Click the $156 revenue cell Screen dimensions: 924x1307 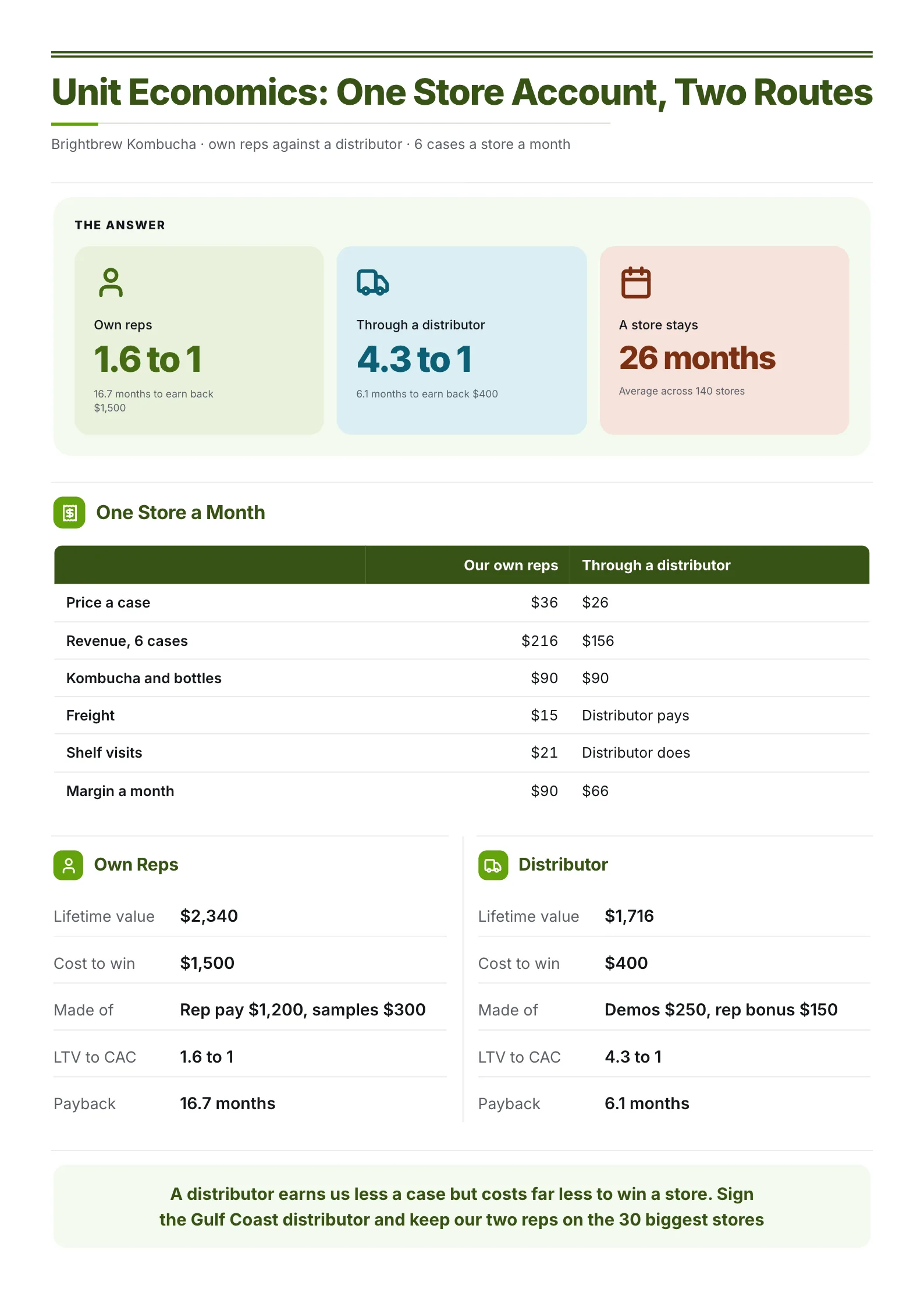[598, 641]
